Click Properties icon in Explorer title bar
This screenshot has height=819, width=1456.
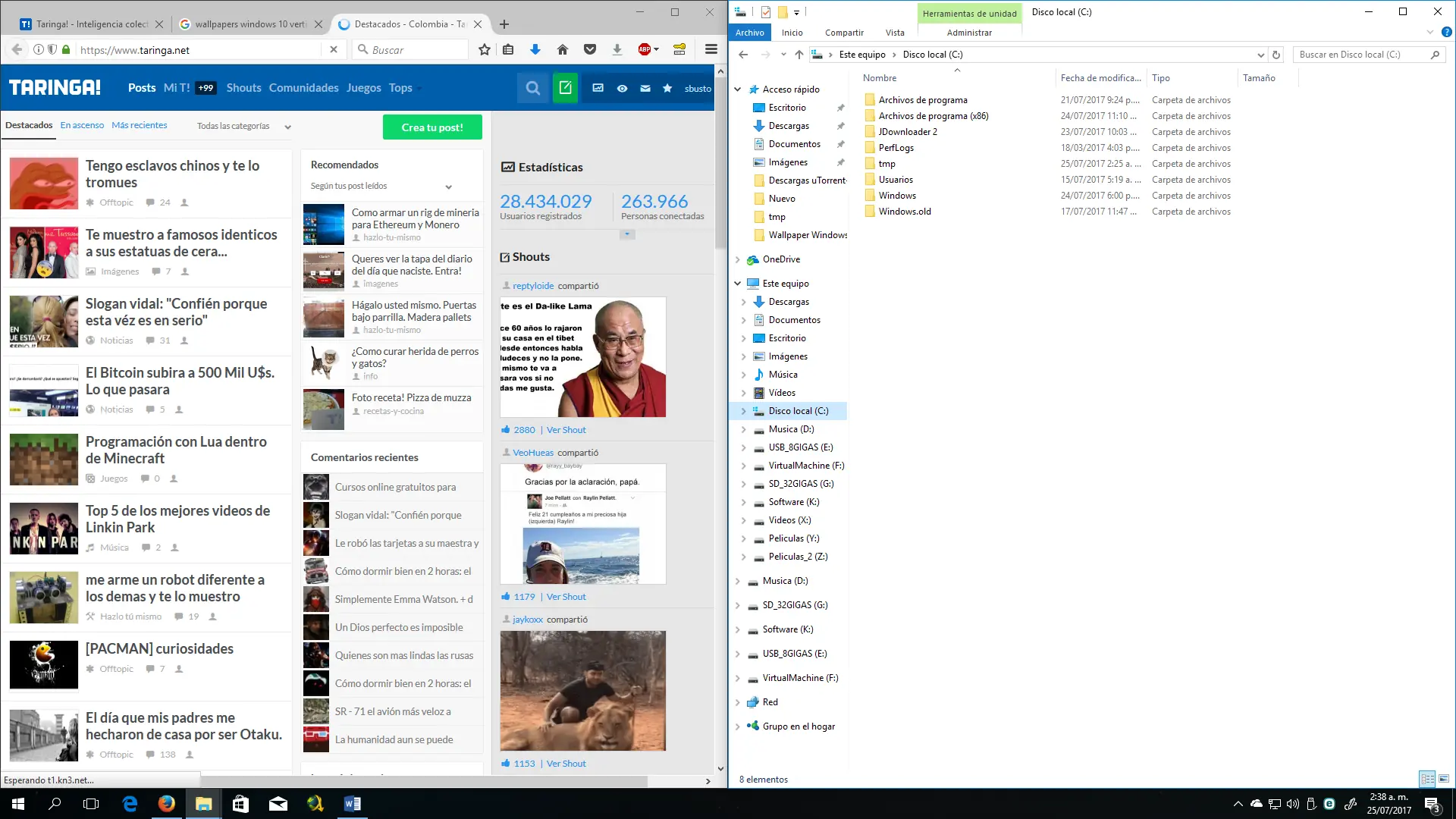[x=766, y=12]
